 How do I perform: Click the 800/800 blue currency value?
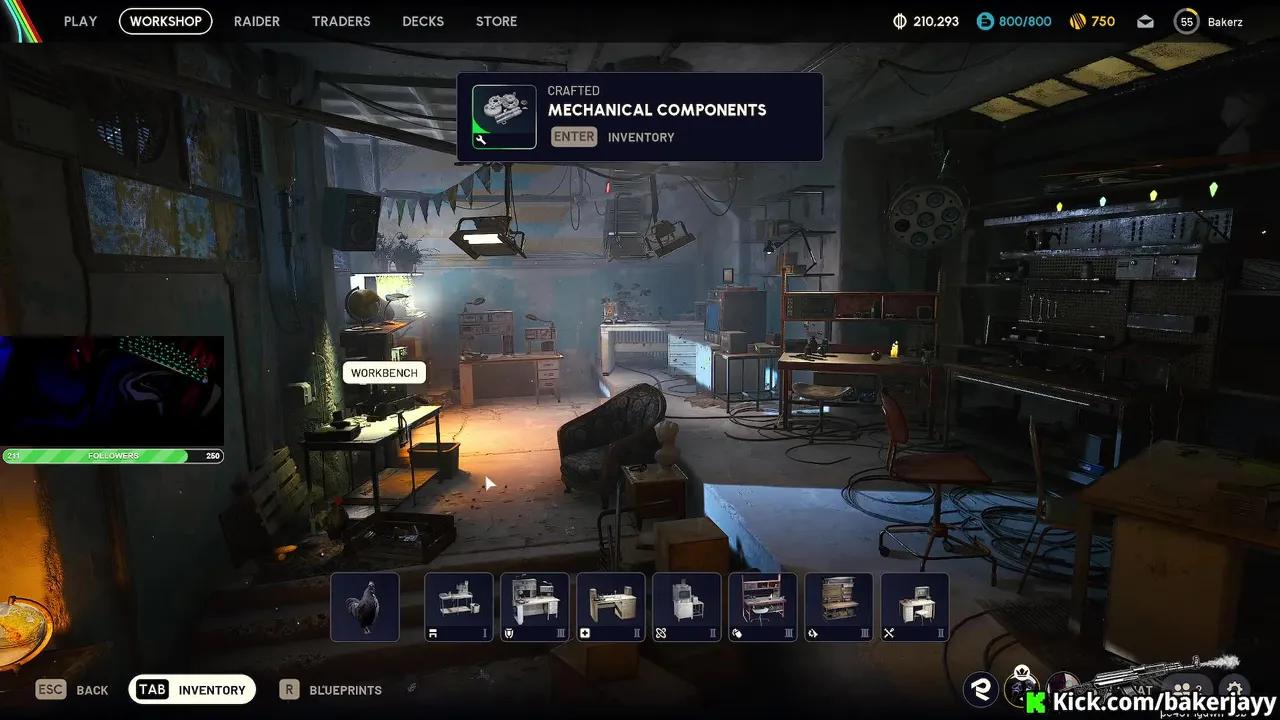pyautogui.click(x=1025, y=21)
